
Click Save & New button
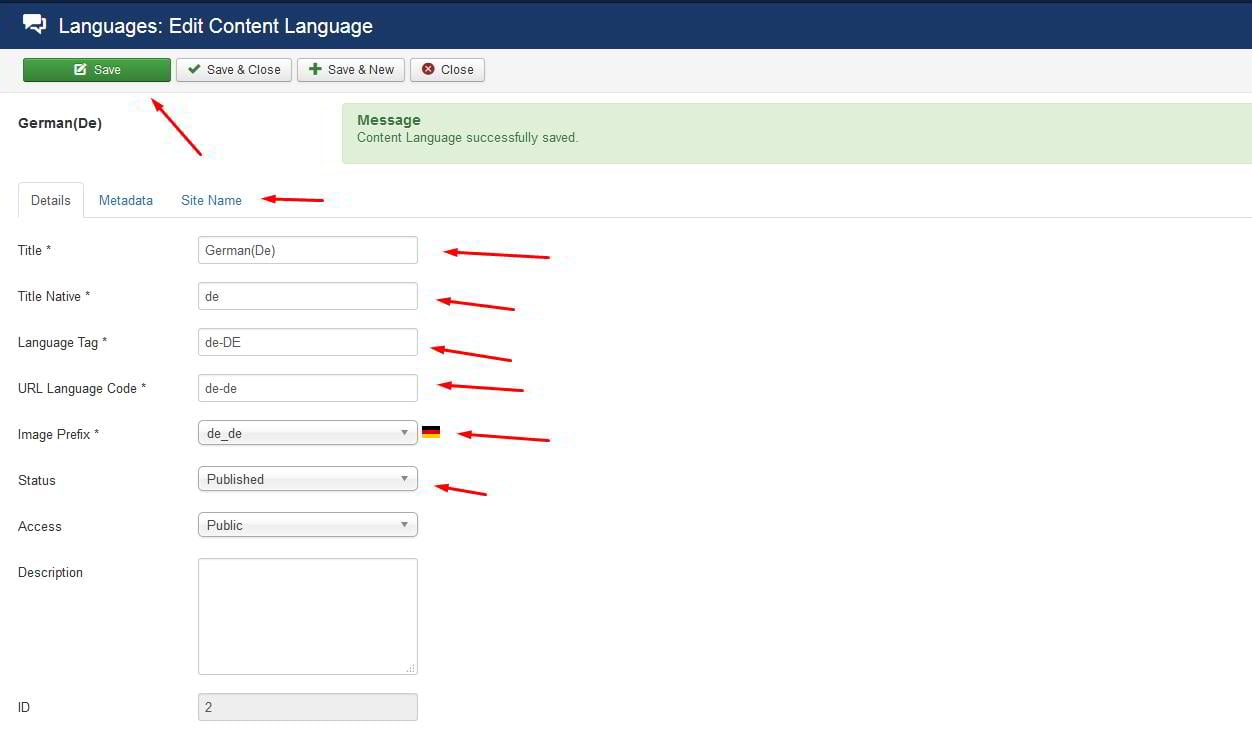pyautogui.click(x=351, y=70)
